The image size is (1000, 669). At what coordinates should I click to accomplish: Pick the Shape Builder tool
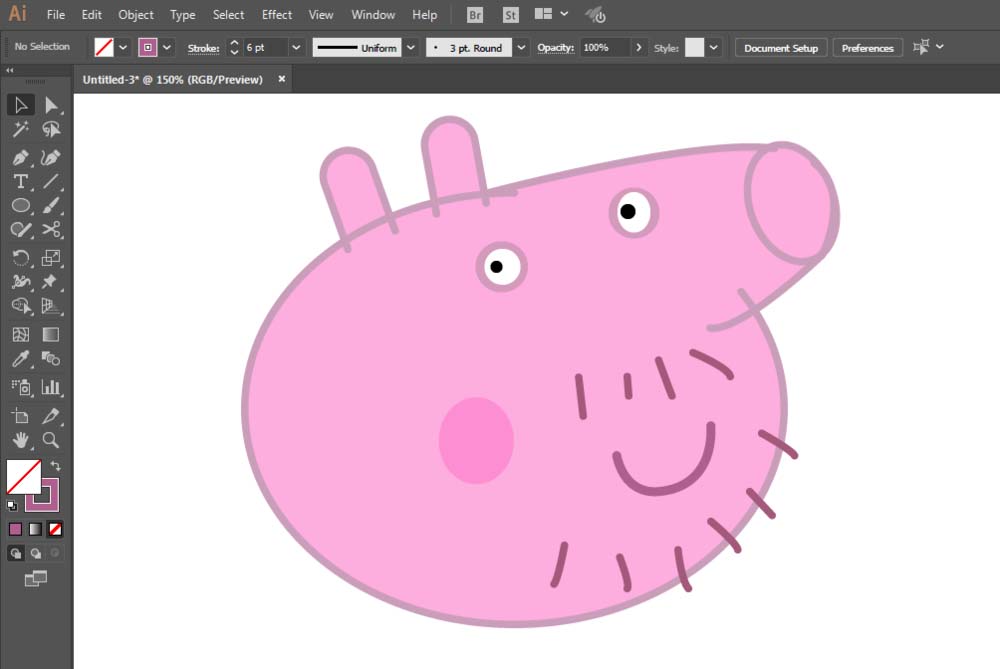20,306
